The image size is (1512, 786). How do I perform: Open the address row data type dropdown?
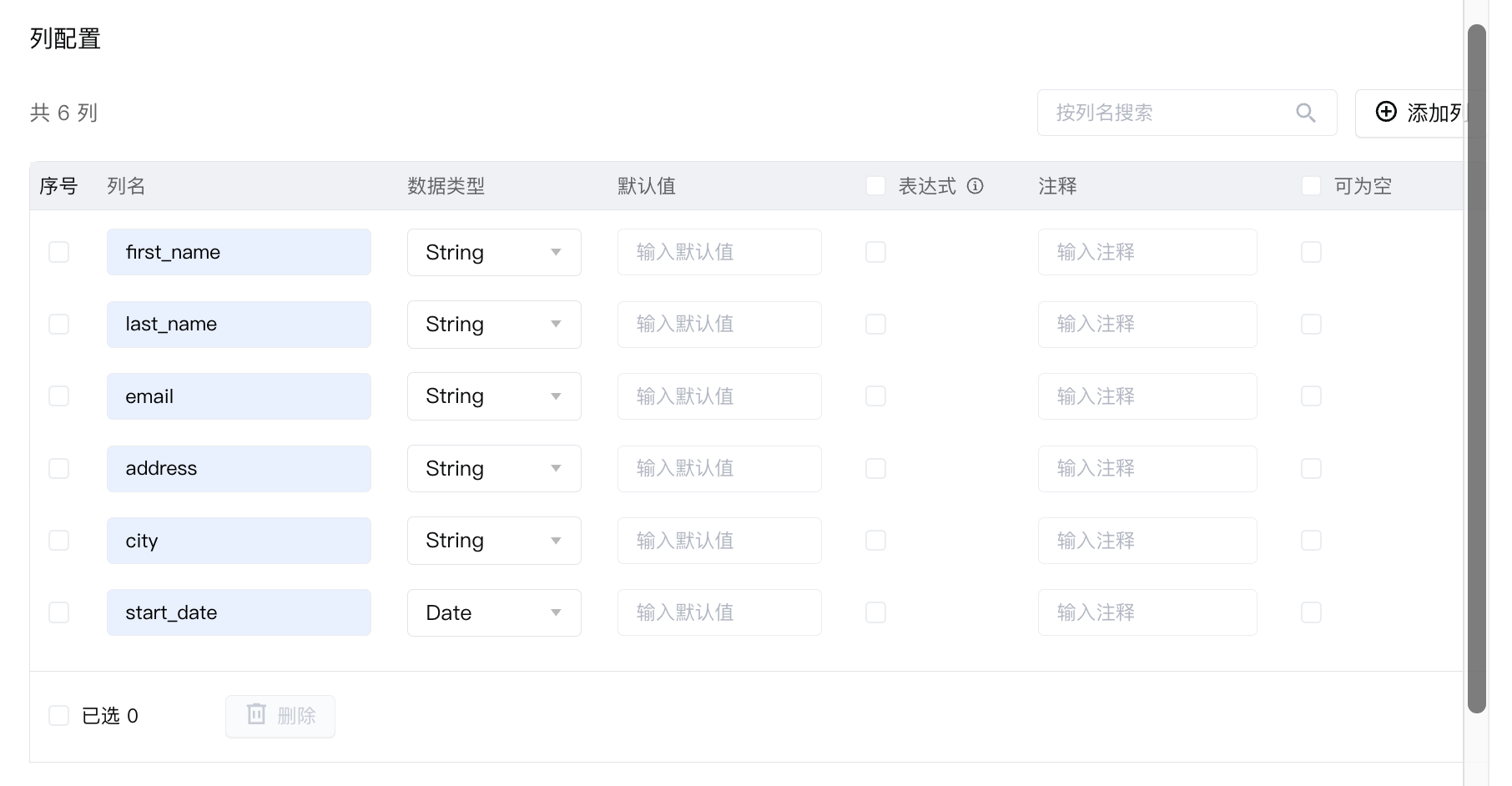494,468
